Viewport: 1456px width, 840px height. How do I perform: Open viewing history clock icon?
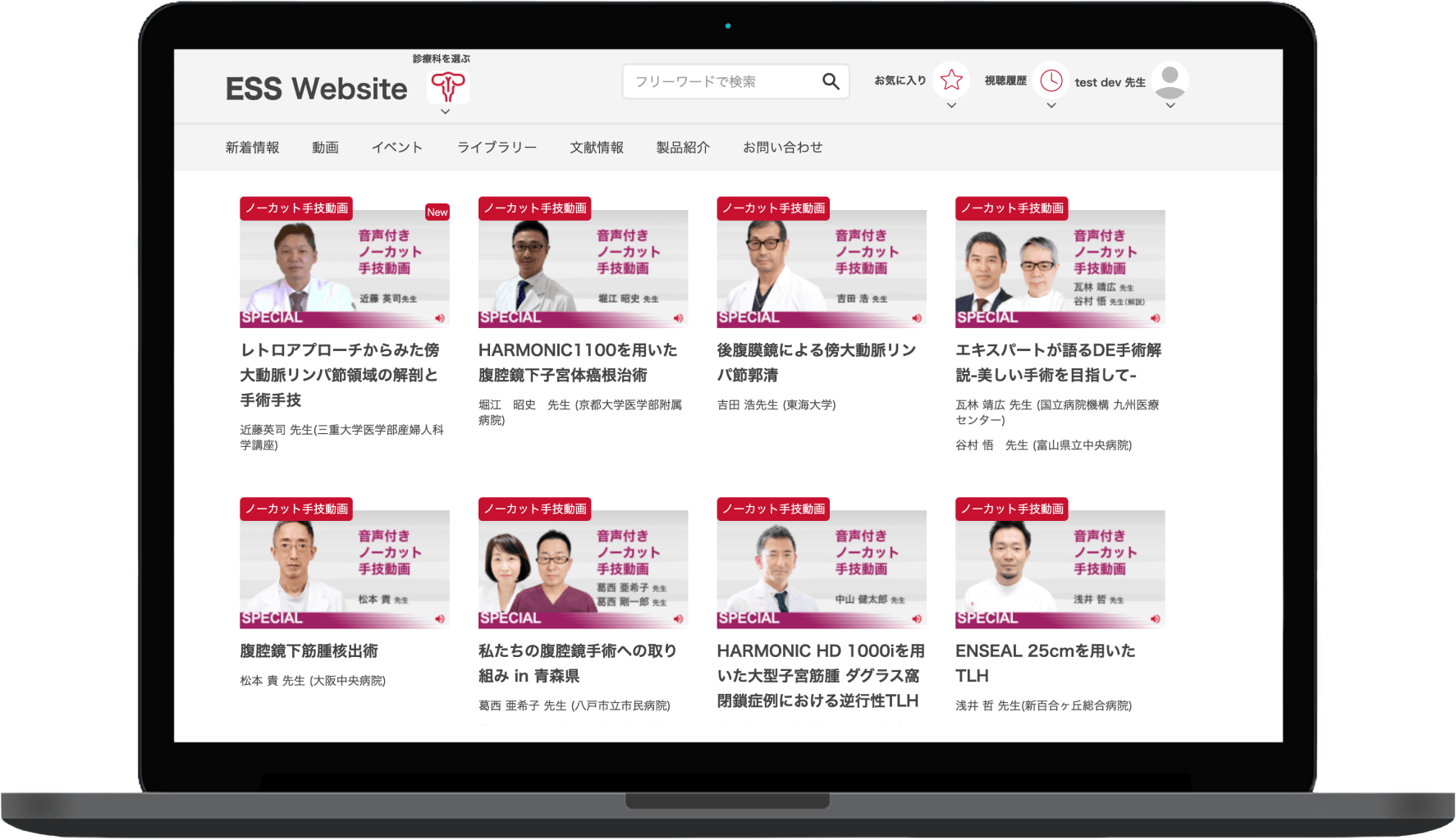point(1051,80)
